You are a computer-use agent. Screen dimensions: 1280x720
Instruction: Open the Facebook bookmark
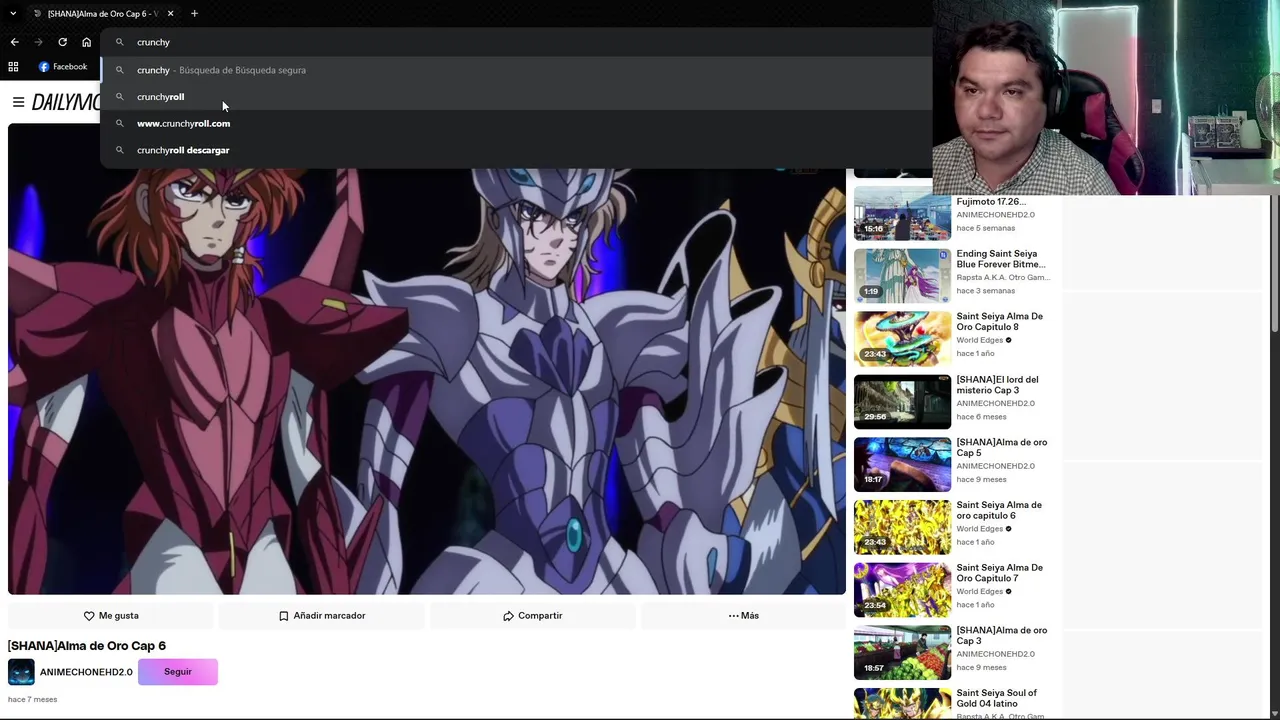click(x=63, y=67)
